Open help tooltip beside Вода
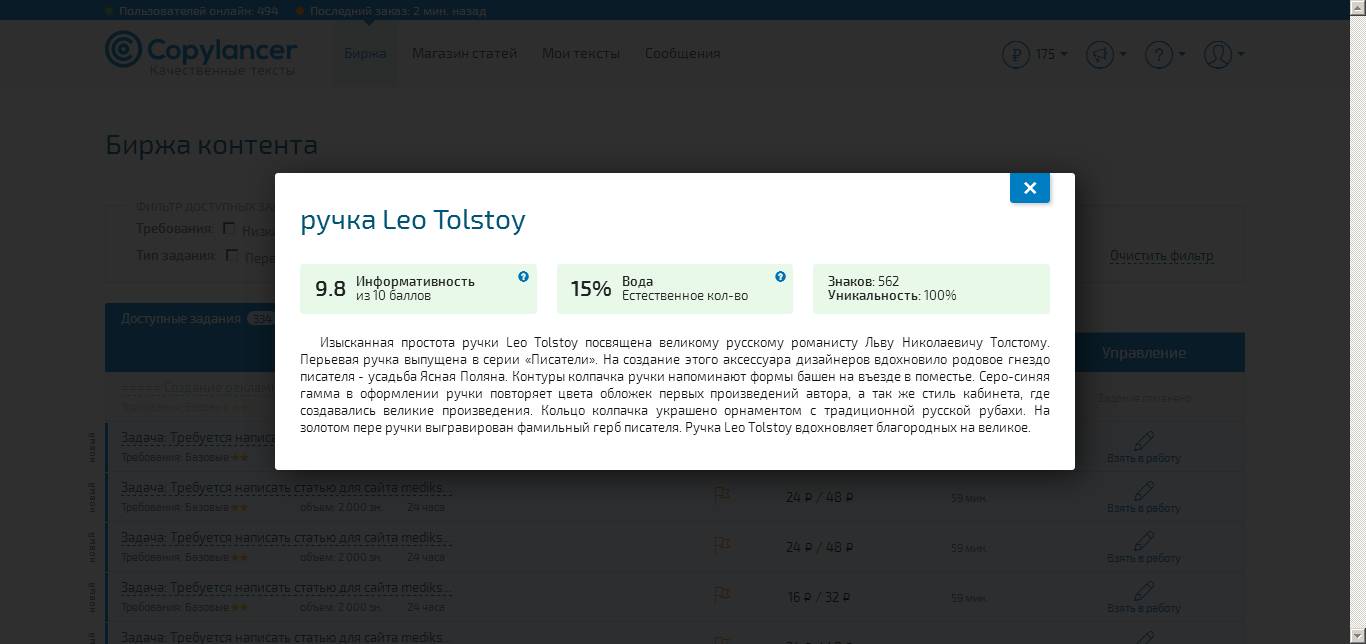The image size is (1366, 644). click(780, 277)
